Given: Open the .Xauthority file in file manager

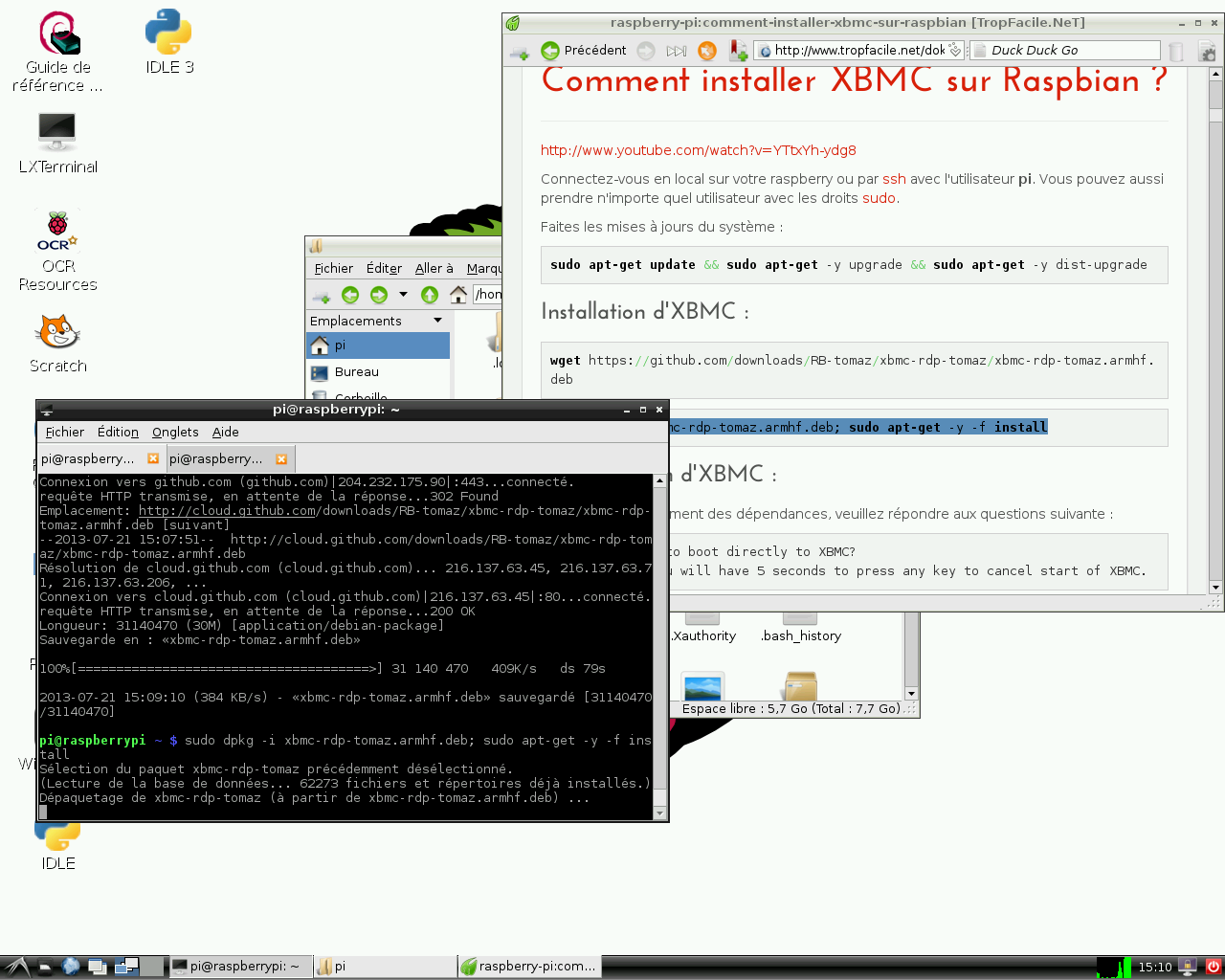Looking at the screenshot, I should (702, 629).
